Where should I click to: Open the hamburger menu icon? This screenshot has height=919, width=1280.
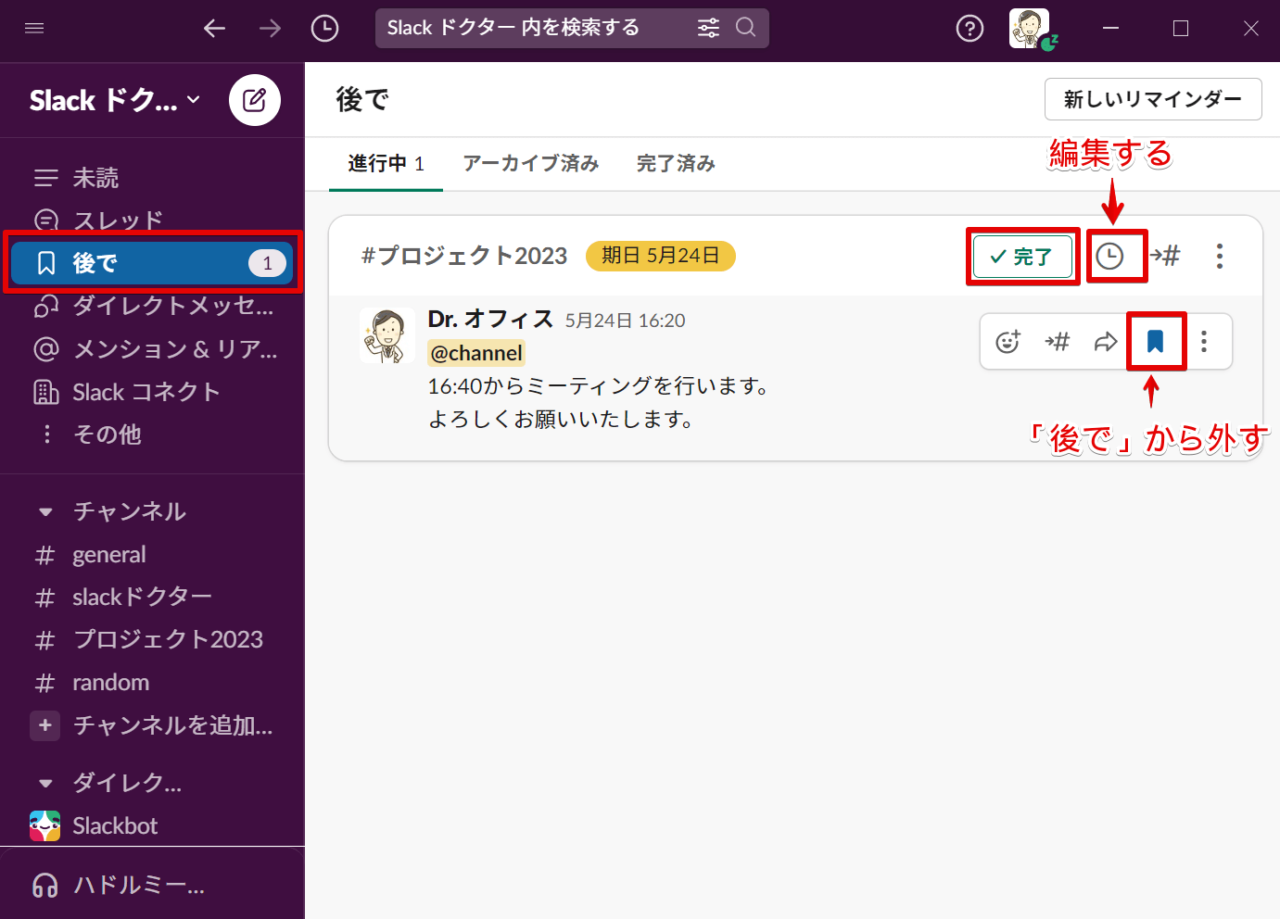(x=35, y=28)
